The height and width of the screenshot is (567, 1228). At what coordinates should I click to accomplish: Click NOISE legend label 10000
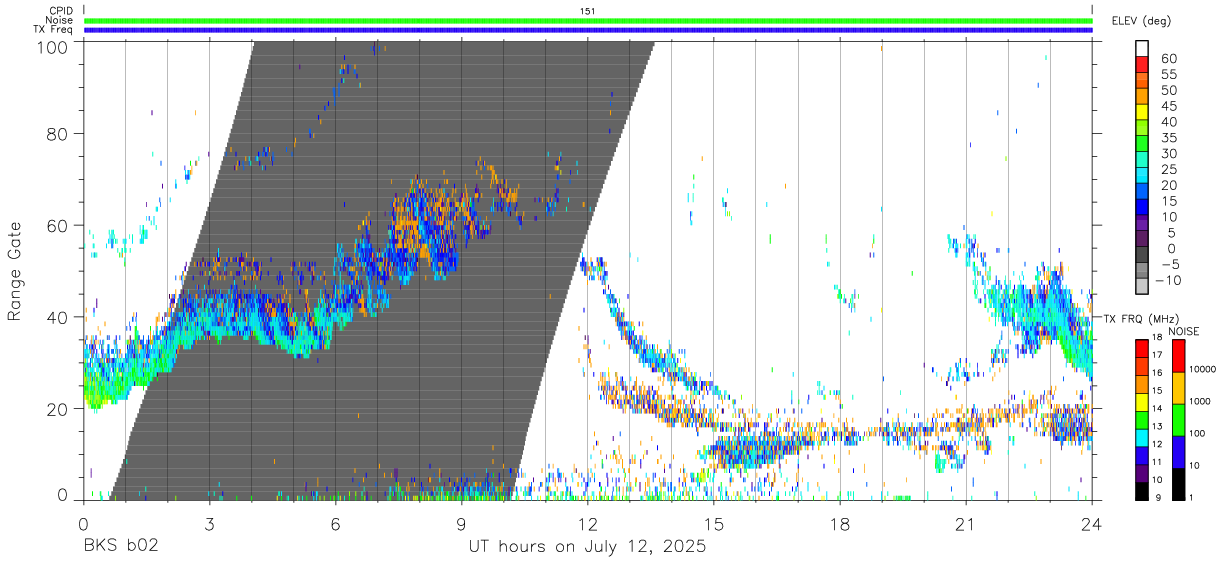pos(1201,370)
